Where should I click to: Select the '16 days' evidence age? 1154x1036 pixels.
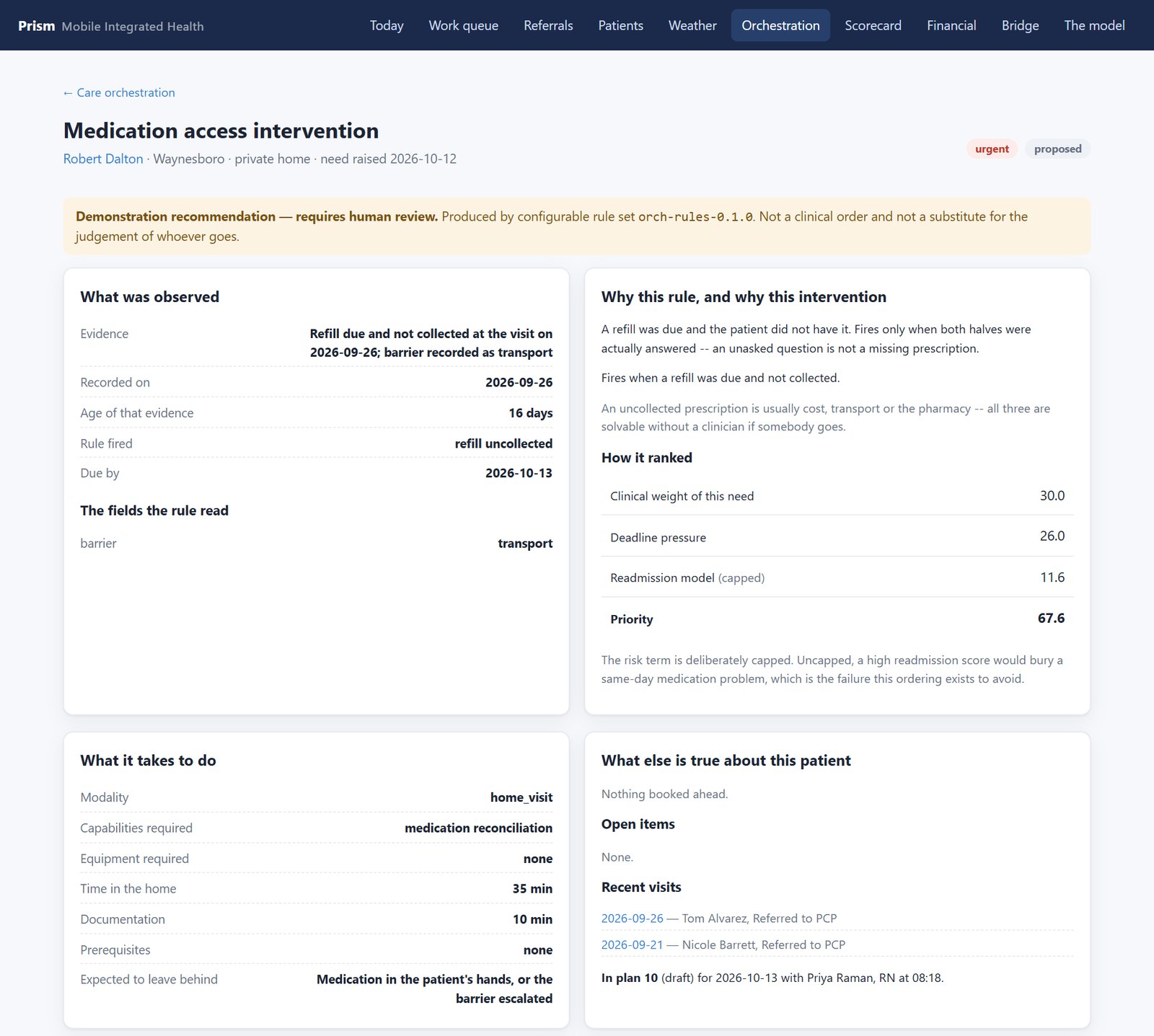coord(530,413)
